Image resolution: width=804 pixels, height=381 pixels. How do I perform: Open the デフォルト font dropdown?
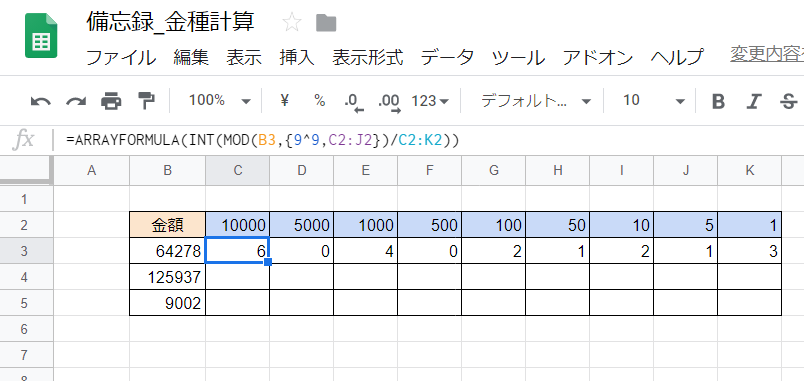535,101
